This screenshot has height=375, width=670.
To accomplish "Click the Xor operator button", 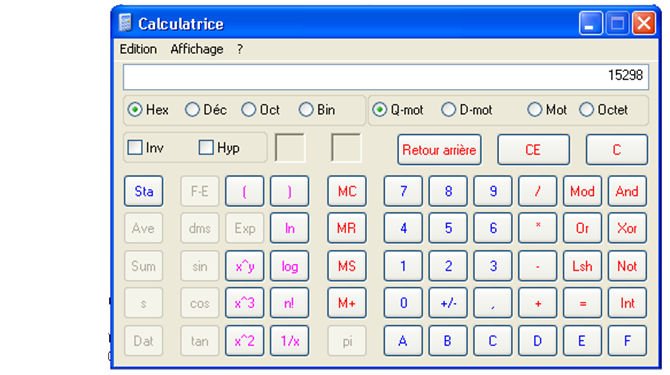I will click(x=627, y=228).
